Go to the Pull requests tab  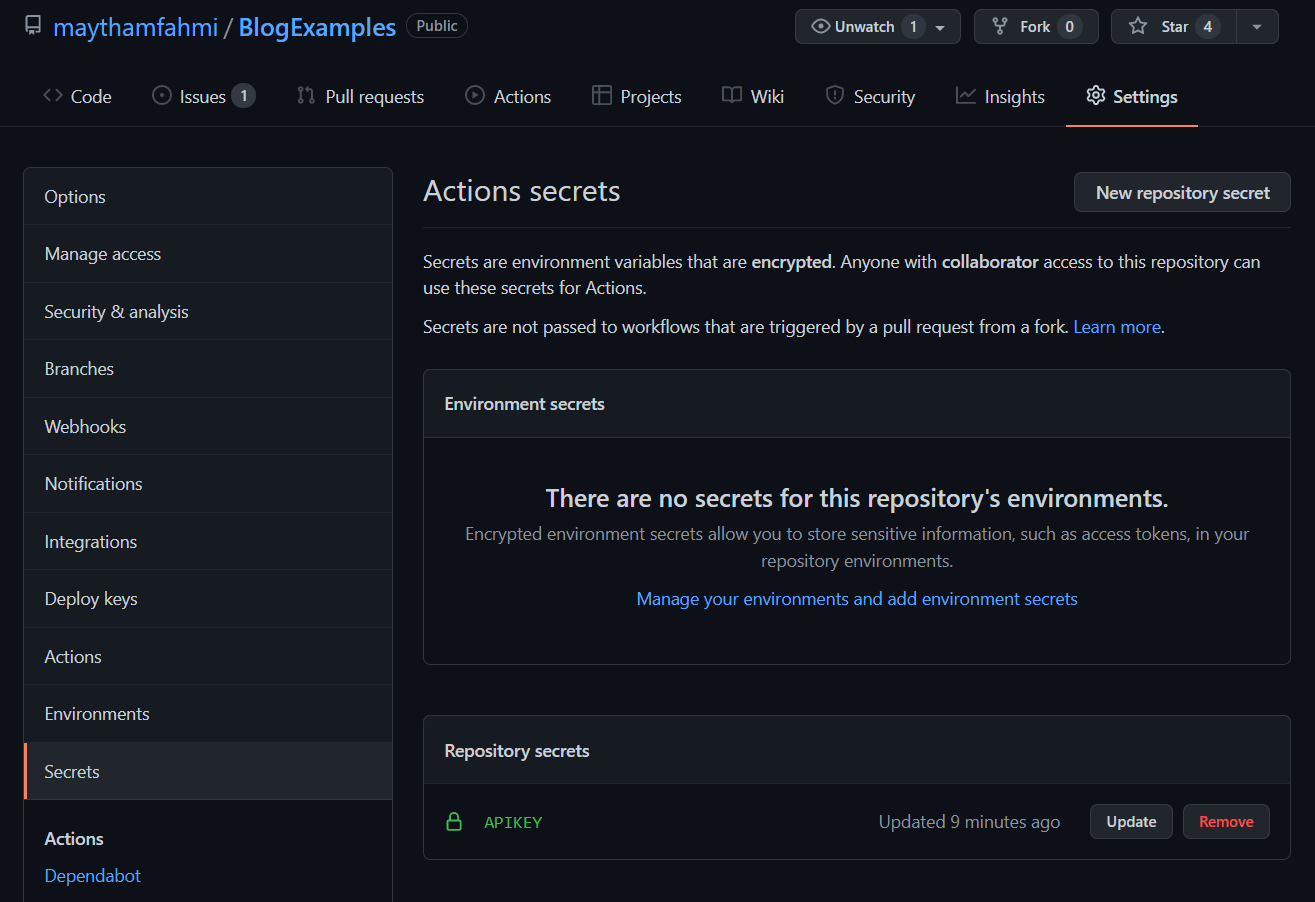coord(361,96)
